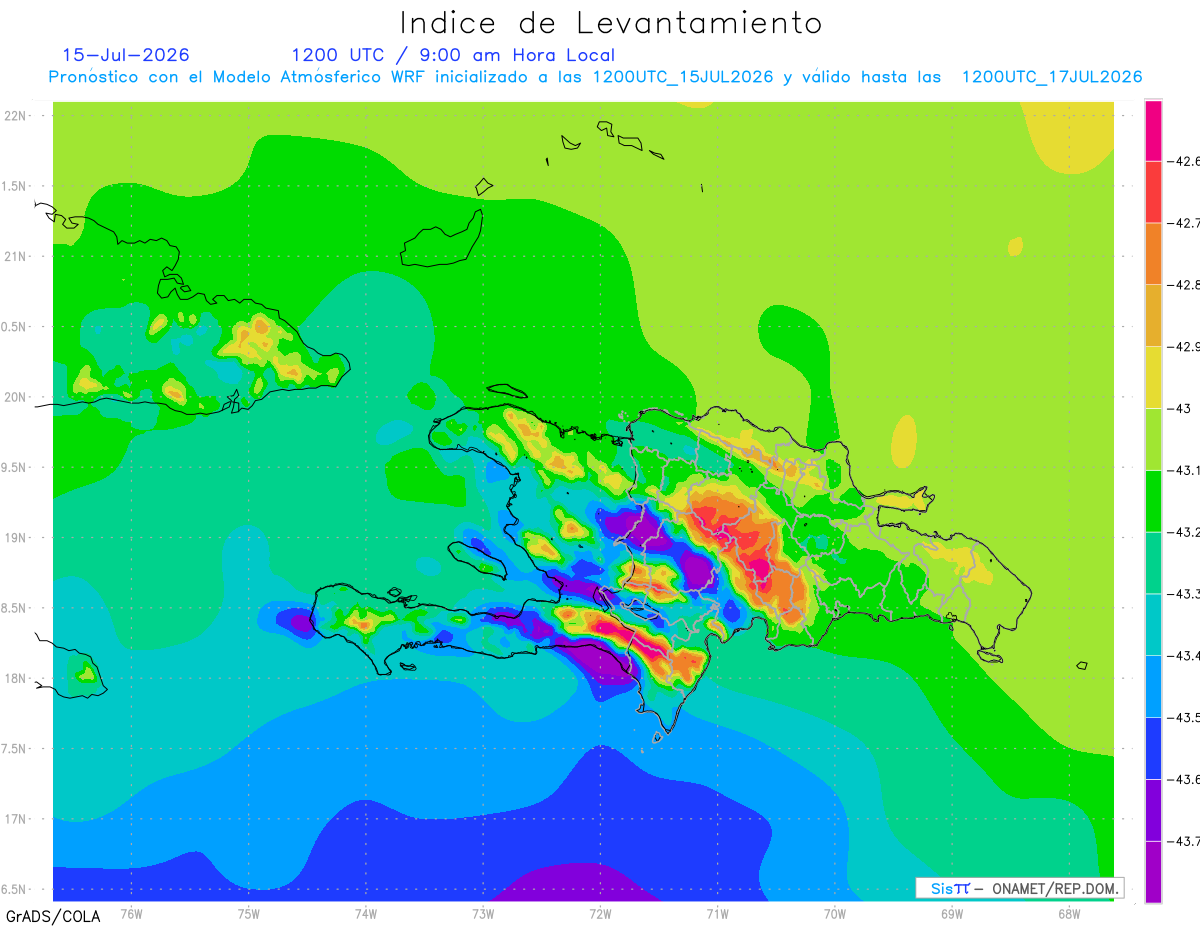Click the magenta swatch atop the colorbar

tap(1153, 130)
